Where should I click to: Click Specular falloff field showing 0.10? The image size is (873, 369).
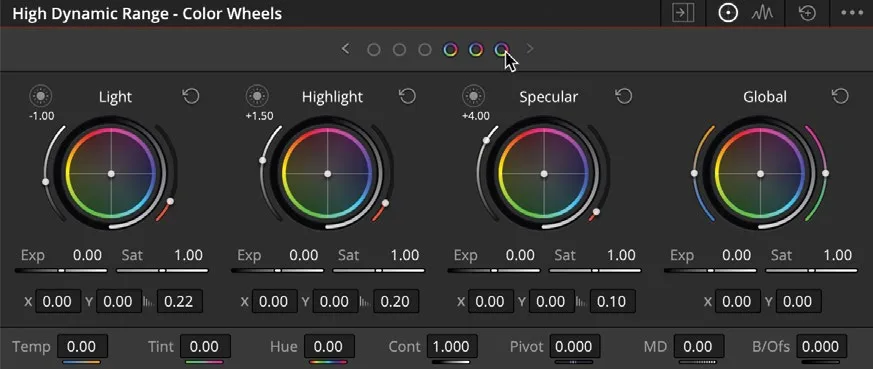[x=612, y=302]
